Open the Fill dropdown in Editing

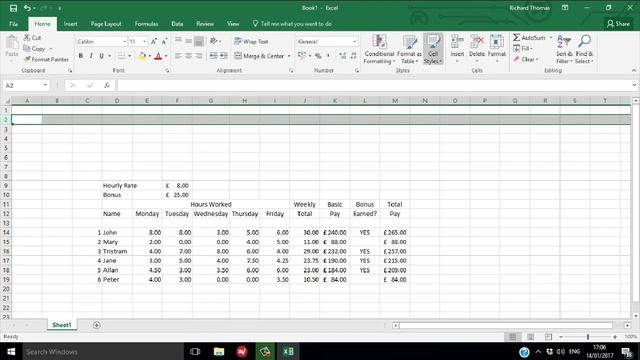click(523, 49)
